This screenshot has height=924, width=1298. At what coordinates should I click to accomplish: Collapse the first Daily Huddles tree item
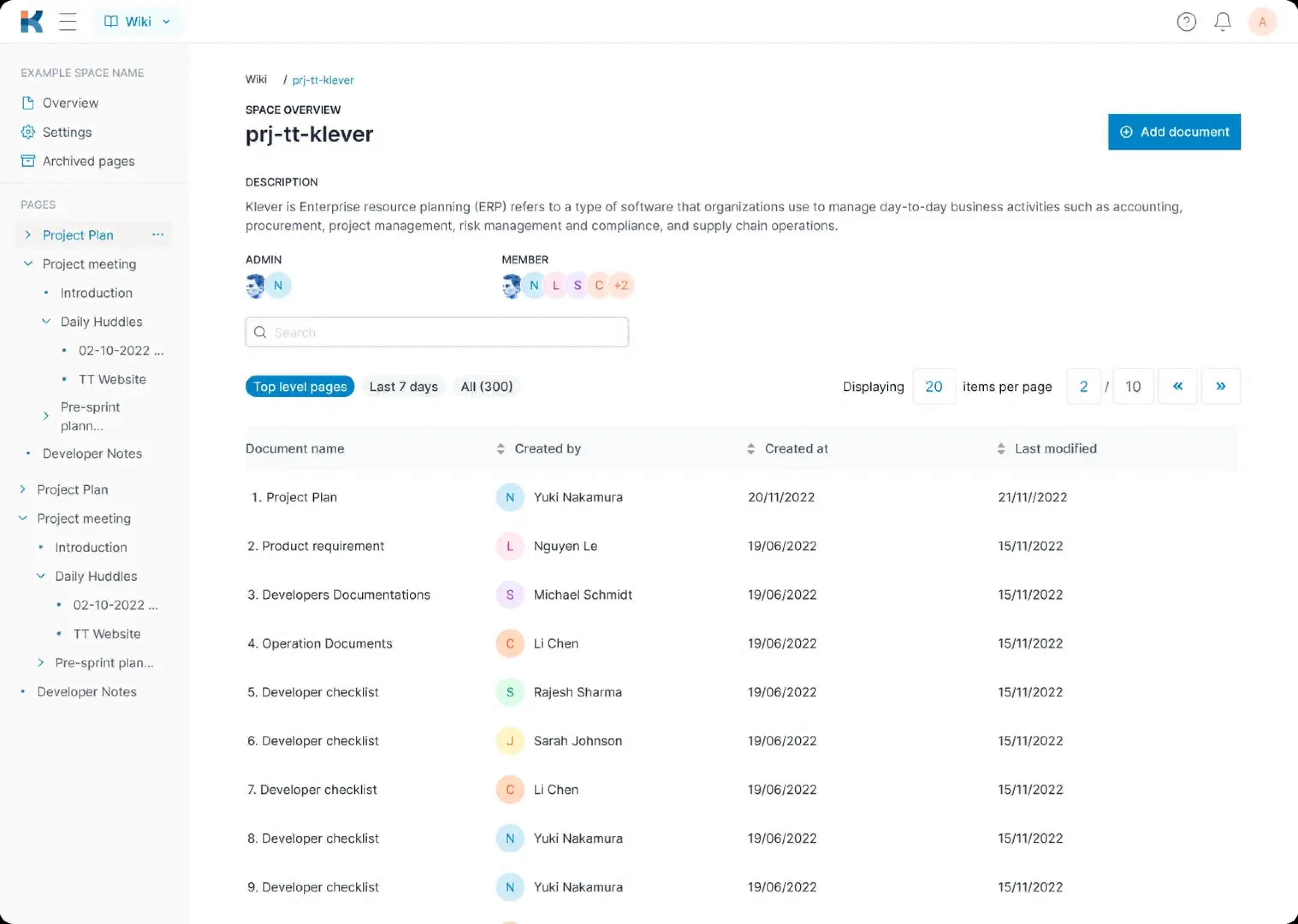click(46, 321)
